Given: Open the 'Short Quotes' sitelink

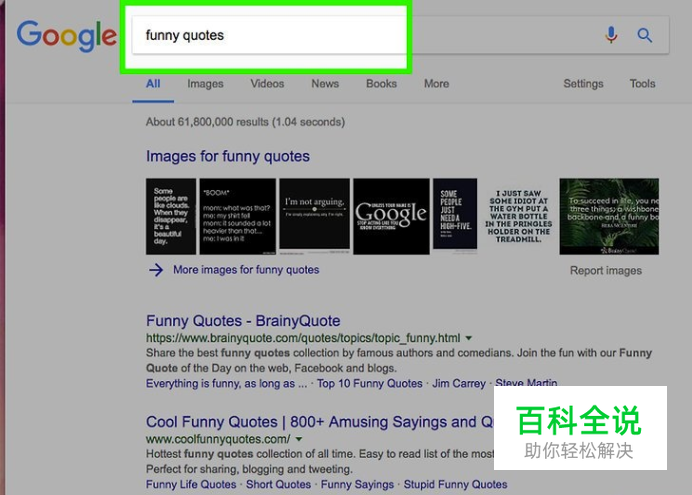Looking at the screenshot, I should pos(278,484).
